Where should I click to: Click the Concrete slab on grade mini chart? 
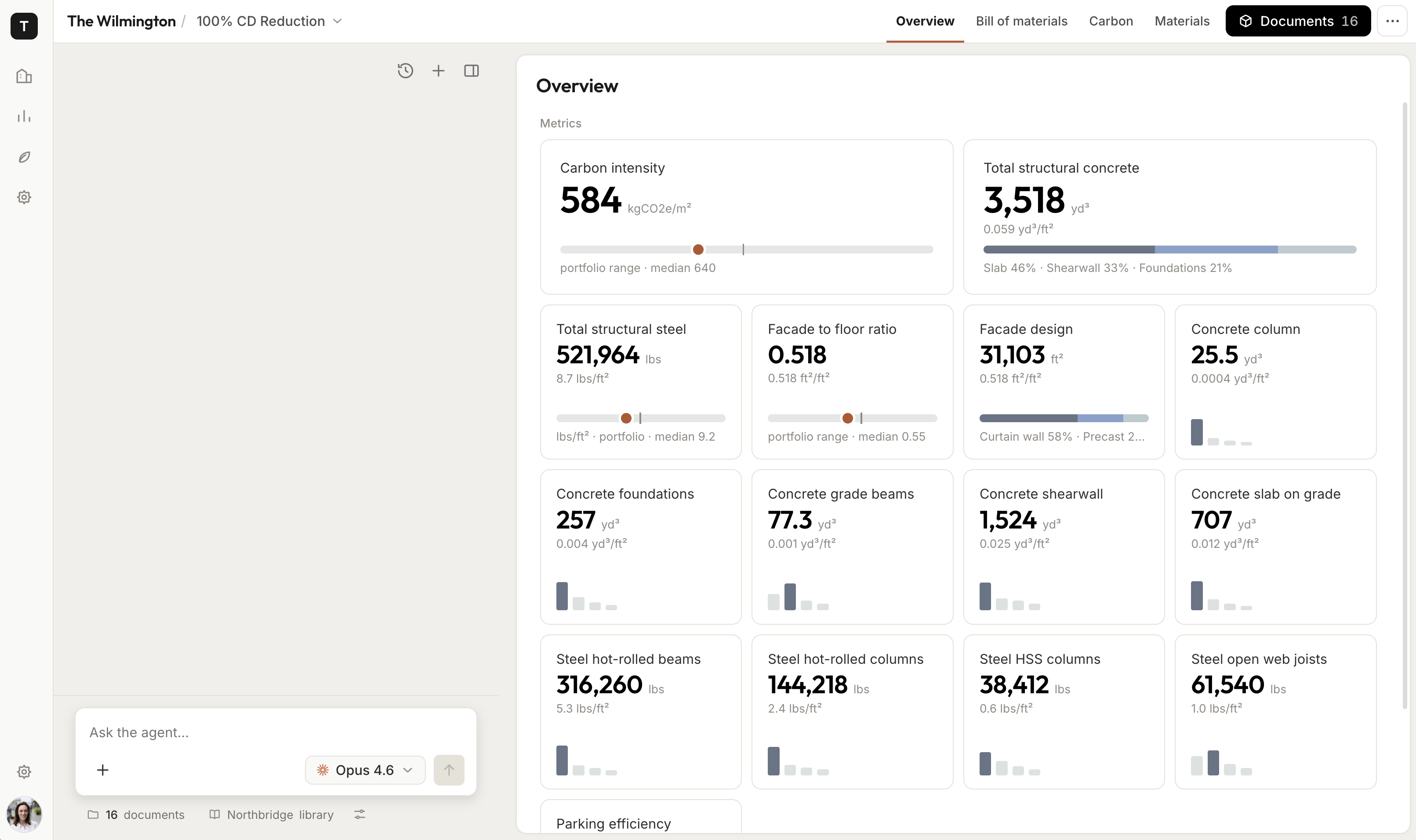pyautogui.click(x=1221, y=595)
